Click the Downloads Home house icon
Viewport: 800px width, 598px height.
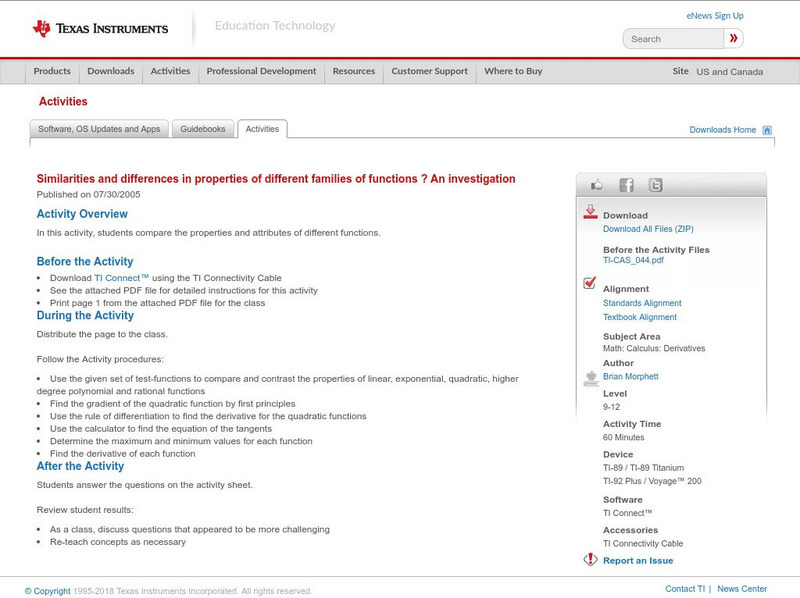tap(766, 129)
